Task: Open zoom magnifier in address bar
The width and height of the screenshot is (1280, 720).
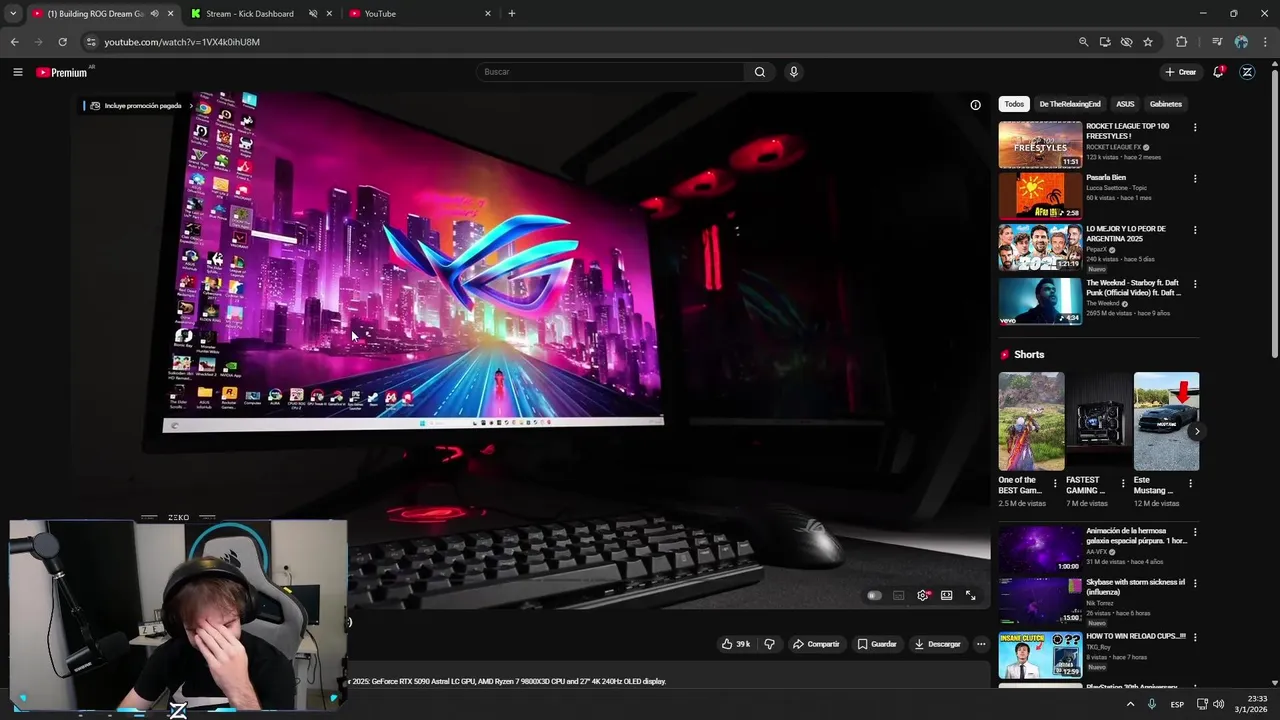Action: [x=1083, y=42]
